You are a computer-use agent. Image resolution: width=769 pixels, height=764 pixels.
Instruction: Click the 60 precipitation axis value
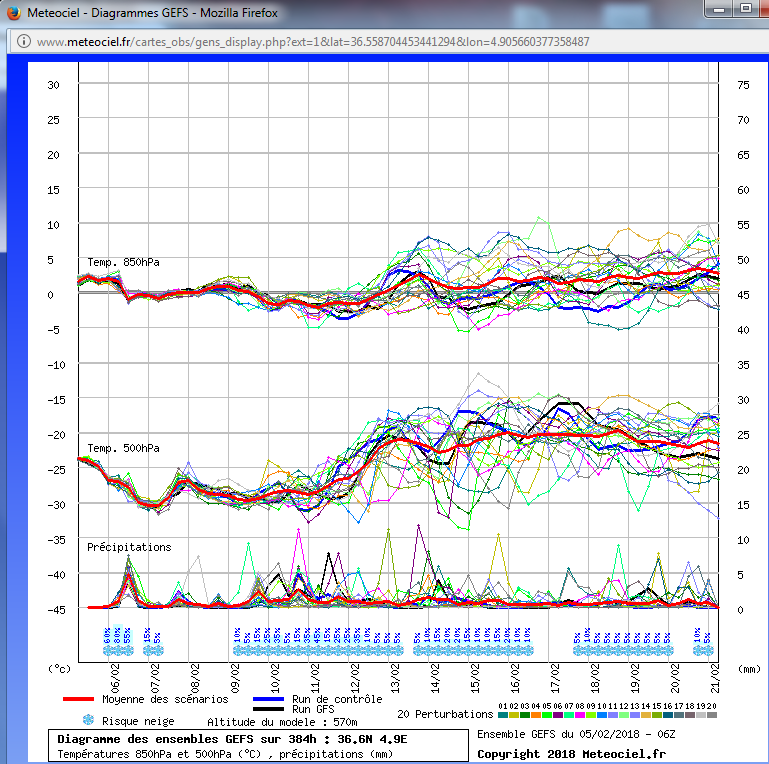[x=743, y=190]
